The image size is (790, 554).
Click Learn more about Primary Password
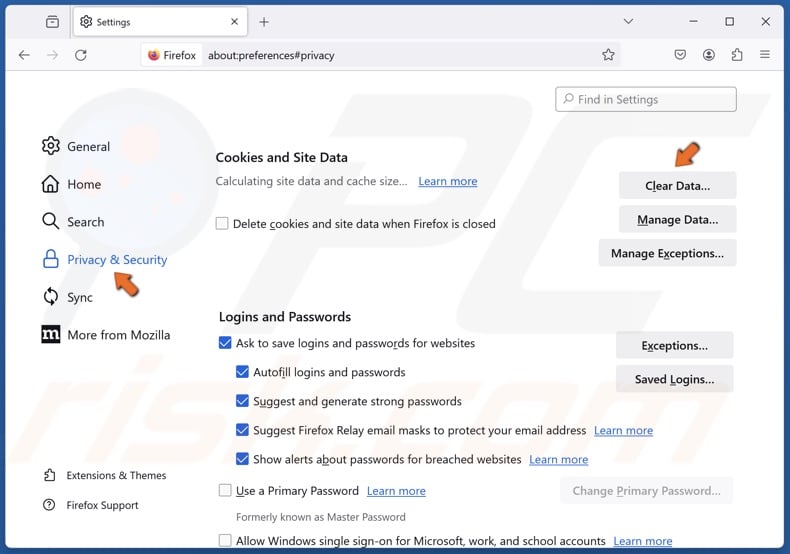click(x=396, y=491)
